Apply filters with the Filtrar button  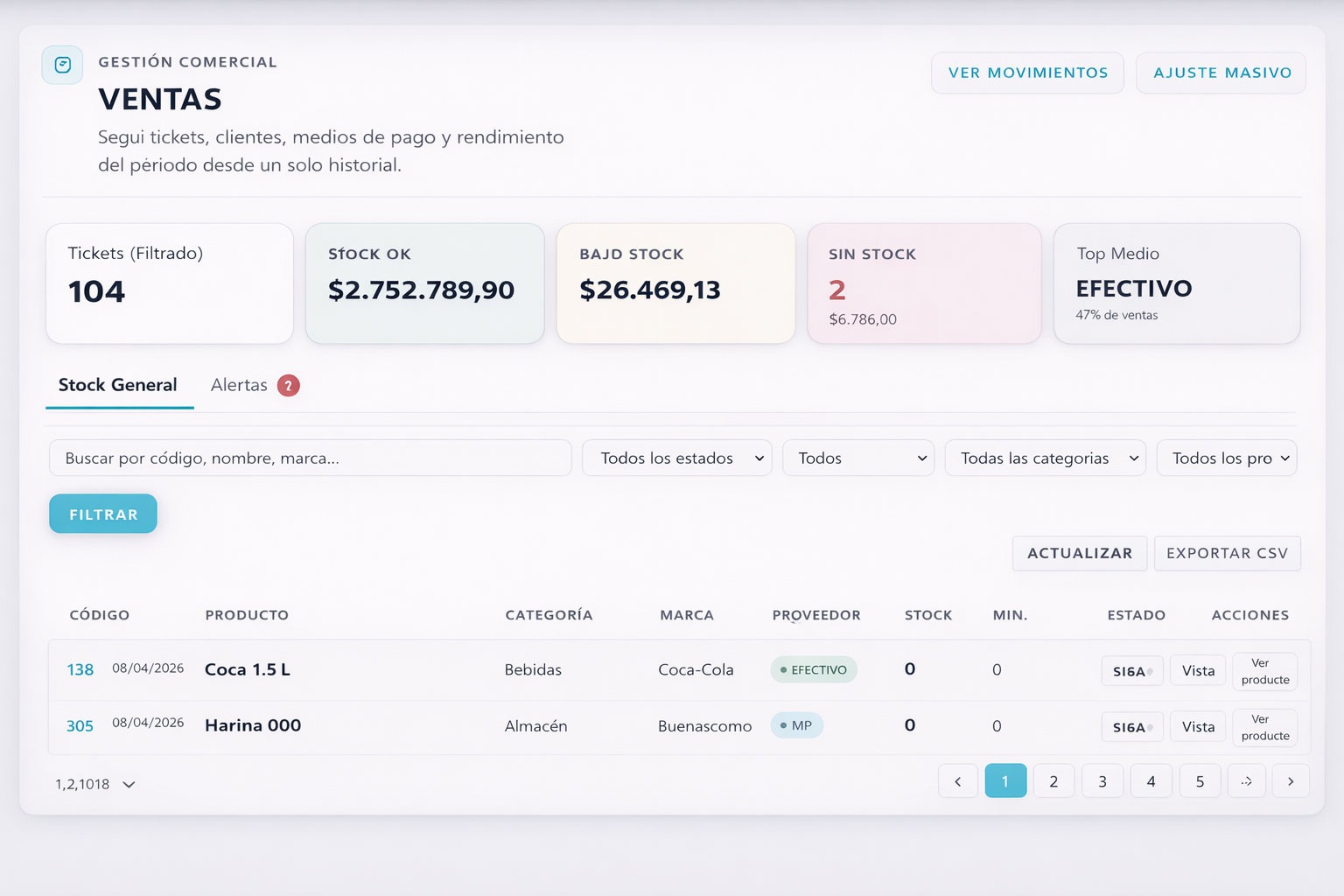(103, 514)
